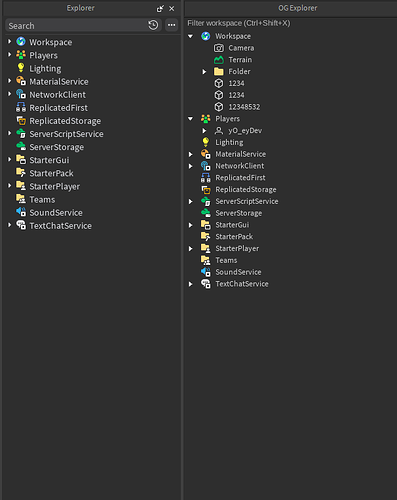Image resolution: width=397 pixels, height=500 pixels.
Task: Click the TextChatService icon in Explorer panel
Action: 21,225
